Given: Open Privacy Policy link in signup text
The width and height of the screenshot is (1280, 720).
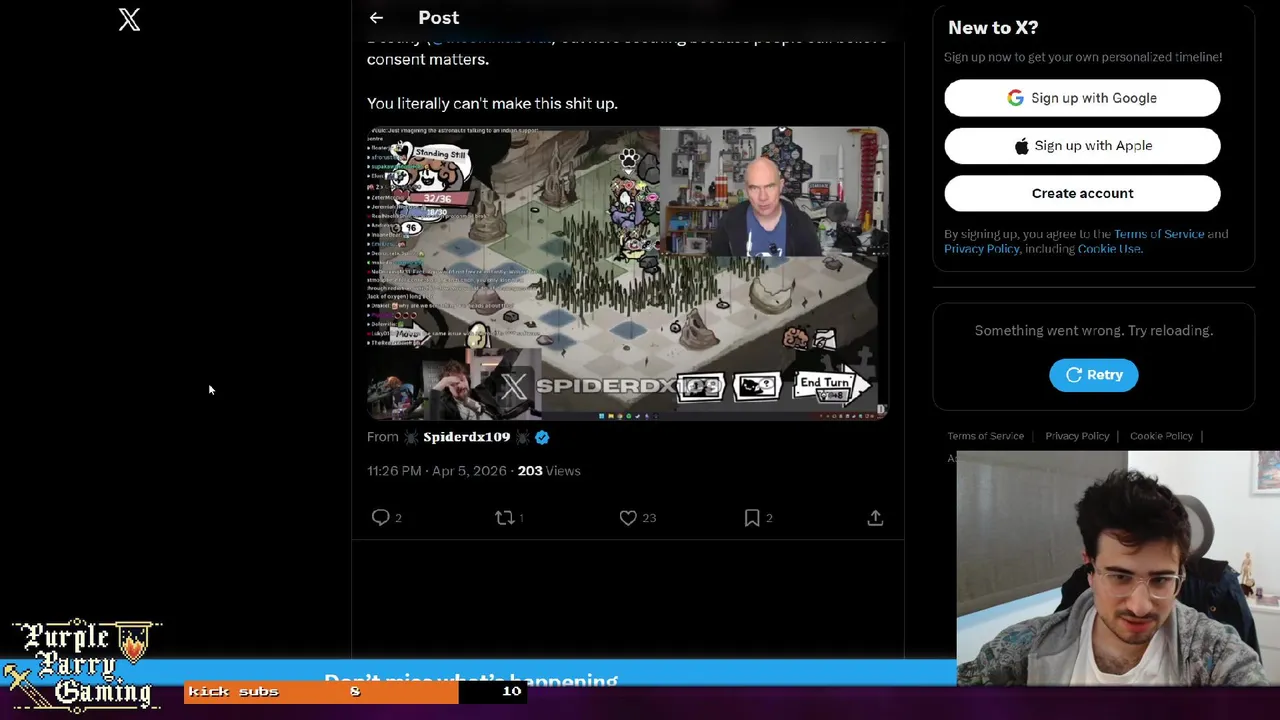Looking at the screenshot, I should click(982, 249).
